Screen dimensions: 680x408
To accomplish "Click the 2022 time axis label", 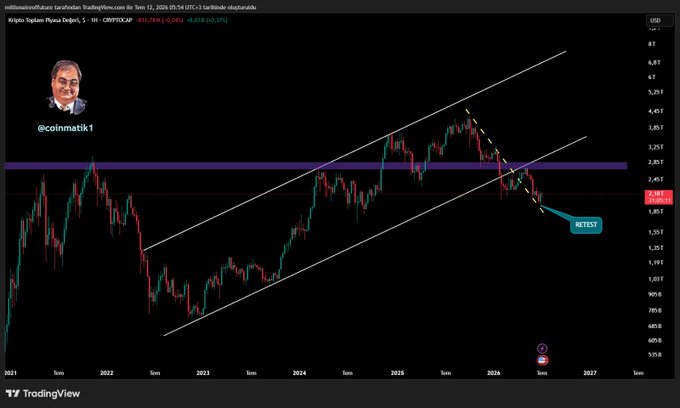I will click(x=106, y=373).
